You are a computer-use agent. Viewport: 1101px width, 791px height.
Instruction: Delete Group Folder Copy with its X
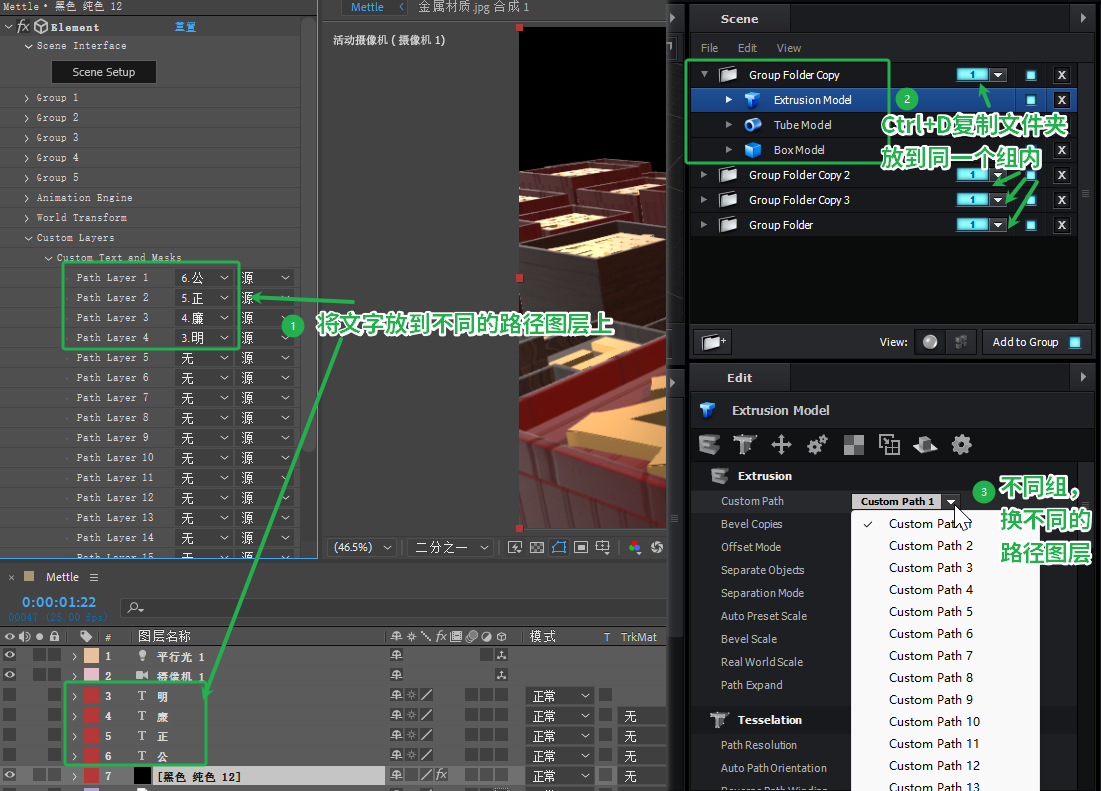(1062, 75)
